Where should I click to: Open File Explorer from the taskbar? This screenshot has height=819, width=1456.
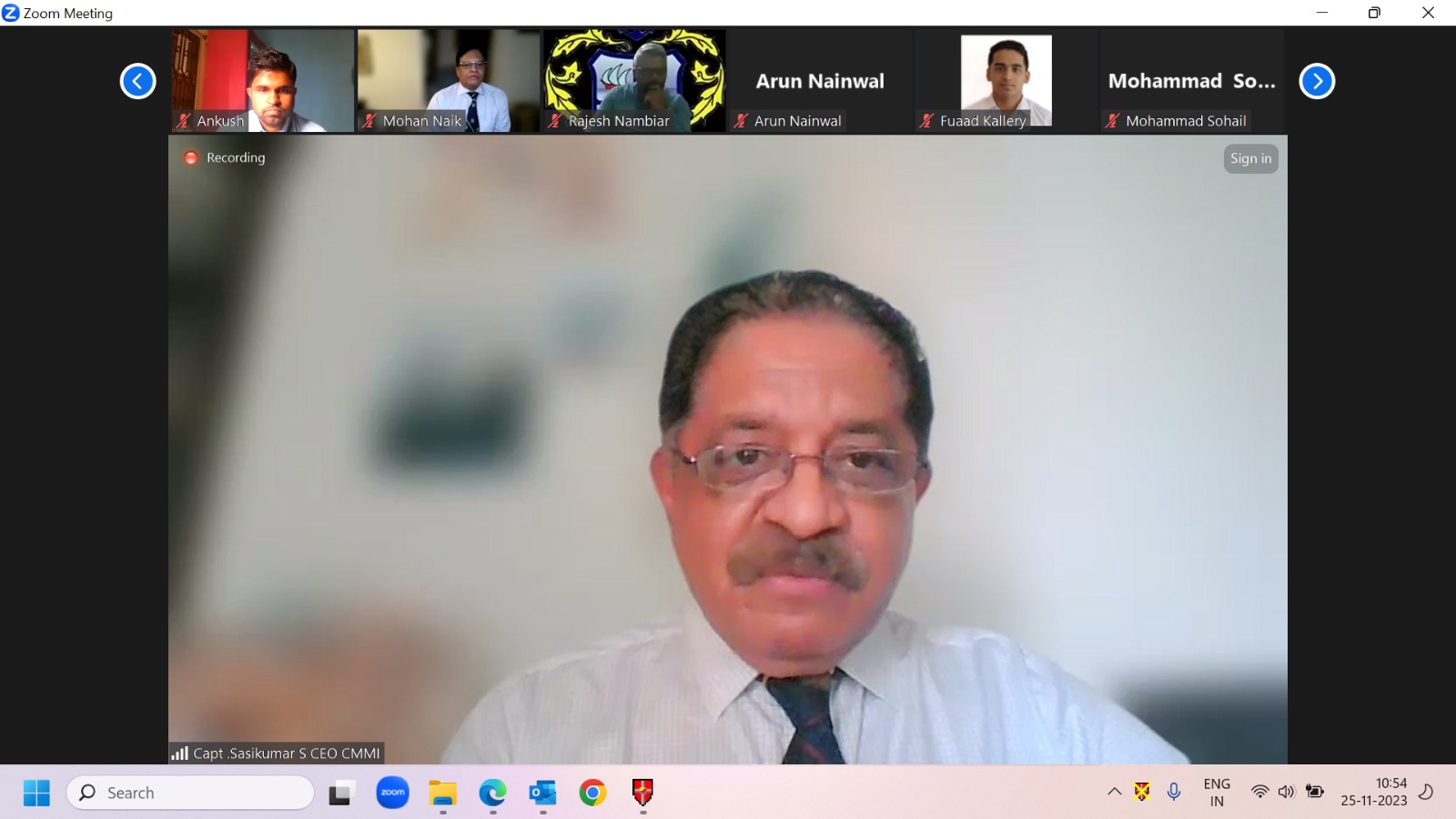pos(443,793)
